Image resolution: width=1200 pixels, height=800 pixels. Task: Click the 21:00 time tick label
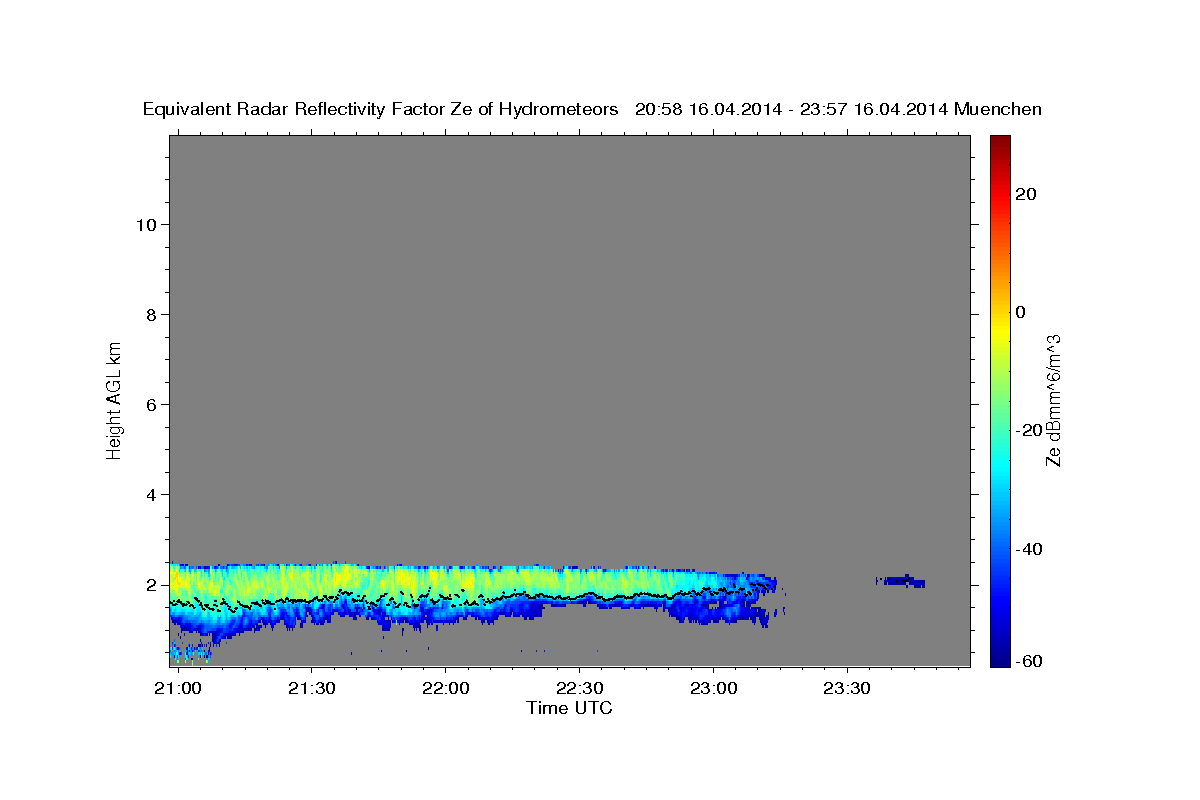(x=178, y=688)
